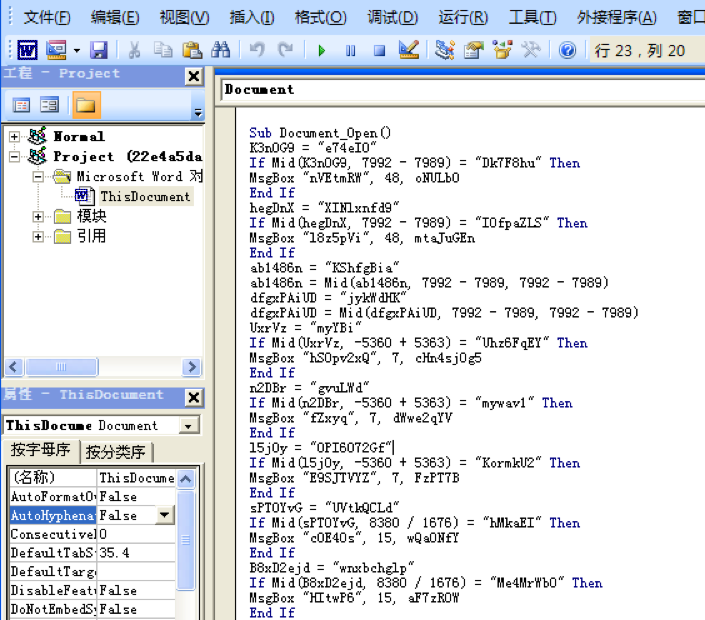Pause execution with Break icon
The width and height of the screenshot is (705, 620).
pyautogui.click(x=351, y=50)
